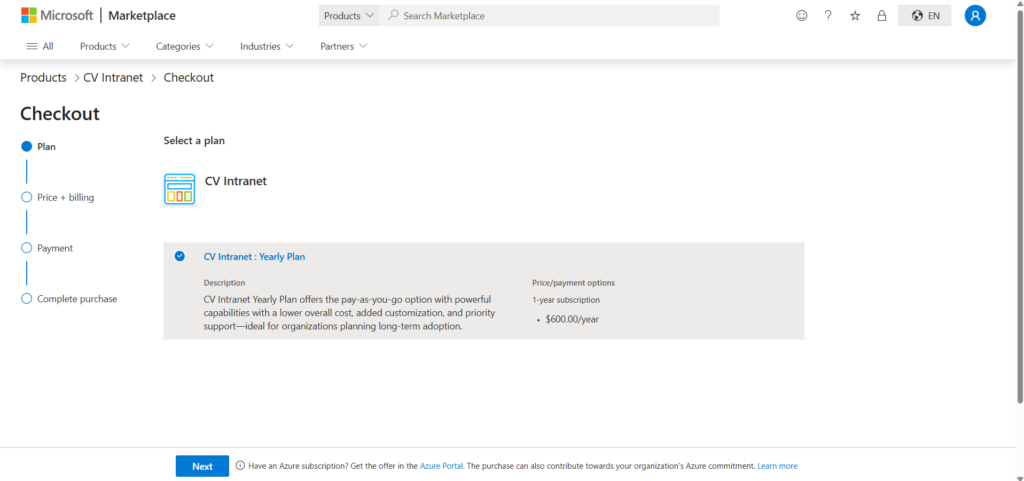Open favorites star icon
This screenshot has width=1024, height=481.
click(x=855, y=16)
